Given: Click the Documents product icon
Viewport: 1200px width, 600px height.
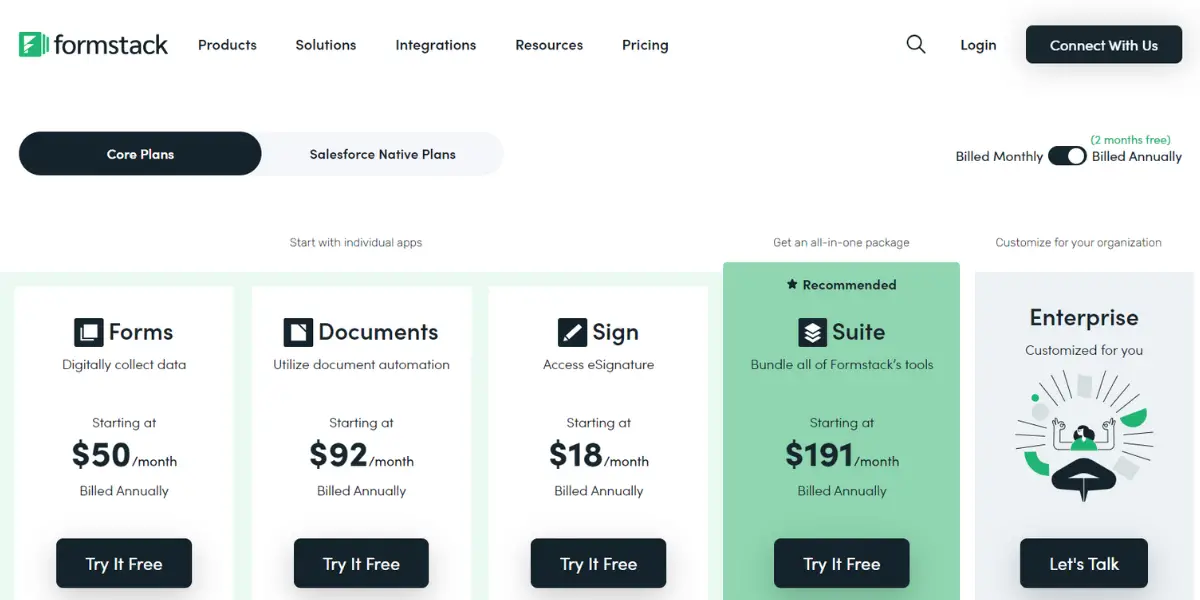Looking at the screenshot, I should tap(298, 332).
